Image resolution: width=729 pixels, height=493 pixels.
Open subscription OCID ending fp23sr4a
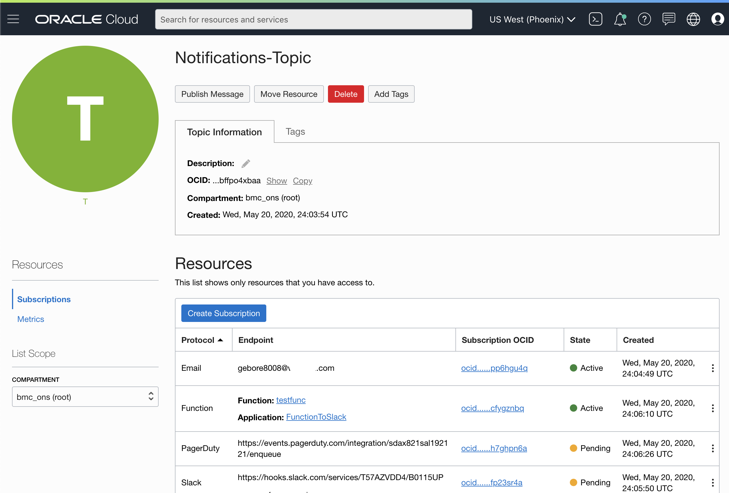point(491,482)
